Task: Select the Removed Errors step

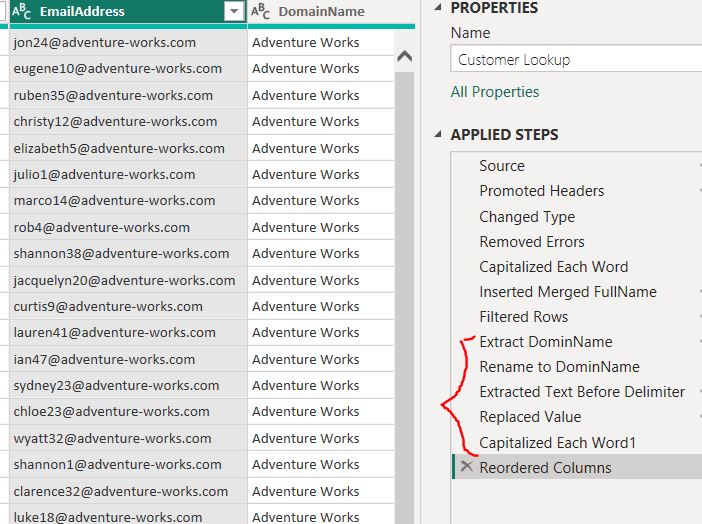Action: (x=532, y=242)
